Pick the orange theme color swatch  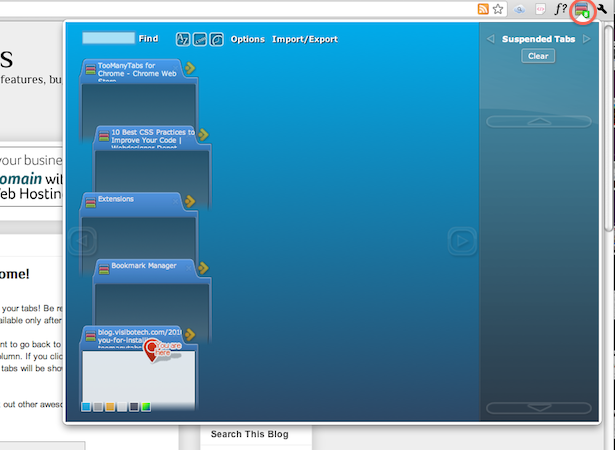(110, 407)
